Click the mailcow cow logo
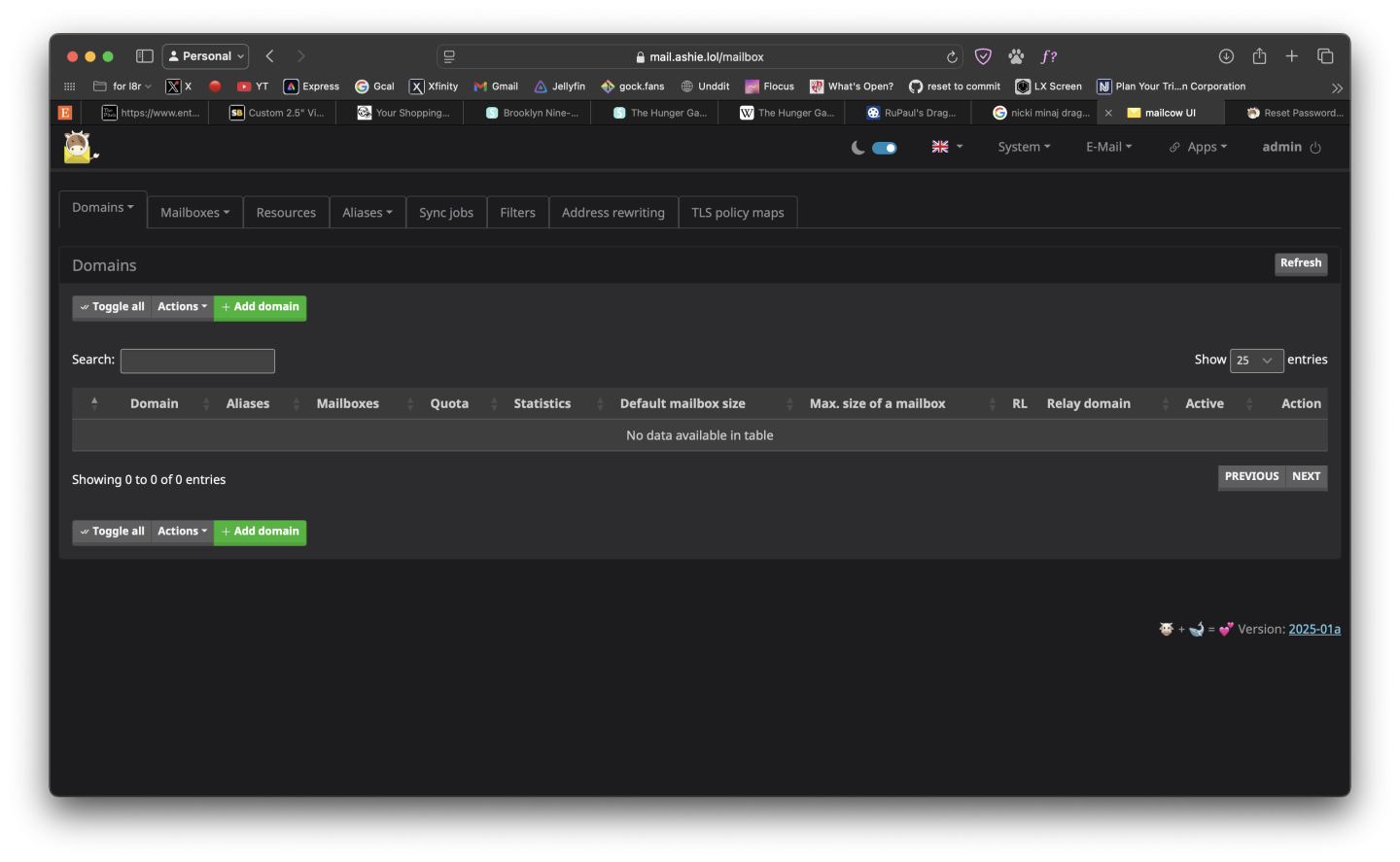The height and width of the screenshot is (862, 1400). [79, 148]
